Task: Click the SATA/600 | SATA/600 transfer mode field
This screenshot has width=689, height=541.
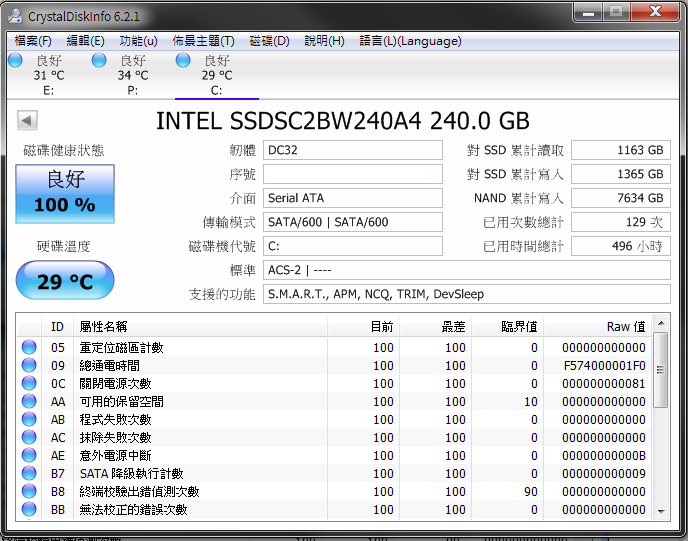Action: point(352,222)
